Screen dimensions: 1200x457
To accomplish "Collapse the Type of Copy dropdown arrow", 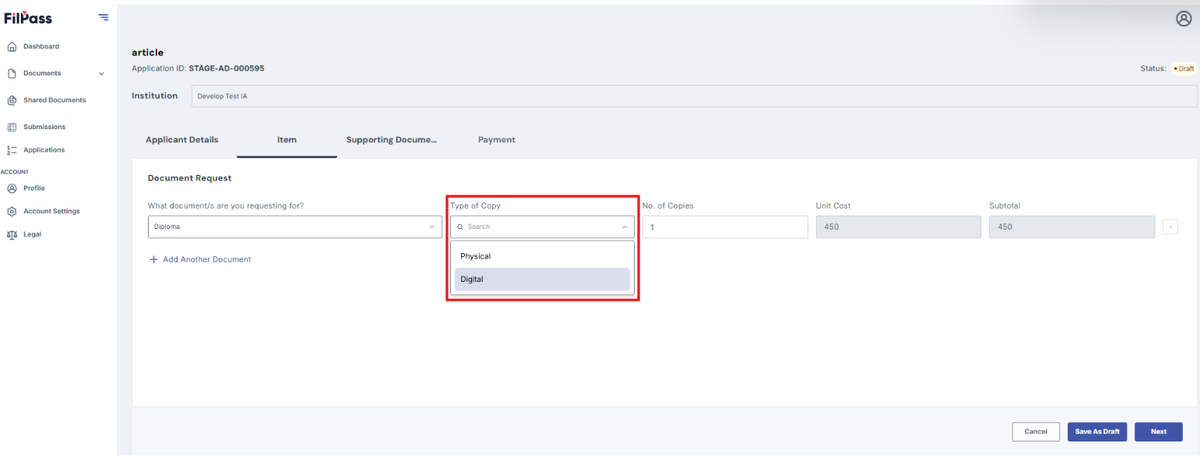I will tap(625, 227).
